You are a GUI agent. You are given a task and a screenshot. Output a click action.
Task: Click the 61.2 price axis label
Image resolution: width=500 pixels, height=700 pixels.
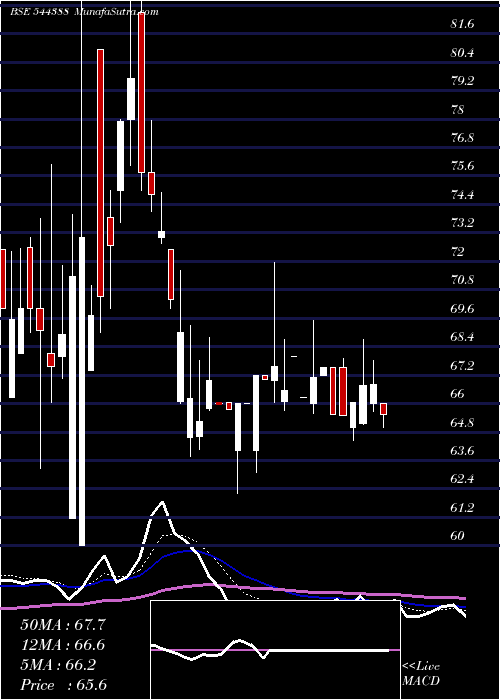tap(462, 508)
